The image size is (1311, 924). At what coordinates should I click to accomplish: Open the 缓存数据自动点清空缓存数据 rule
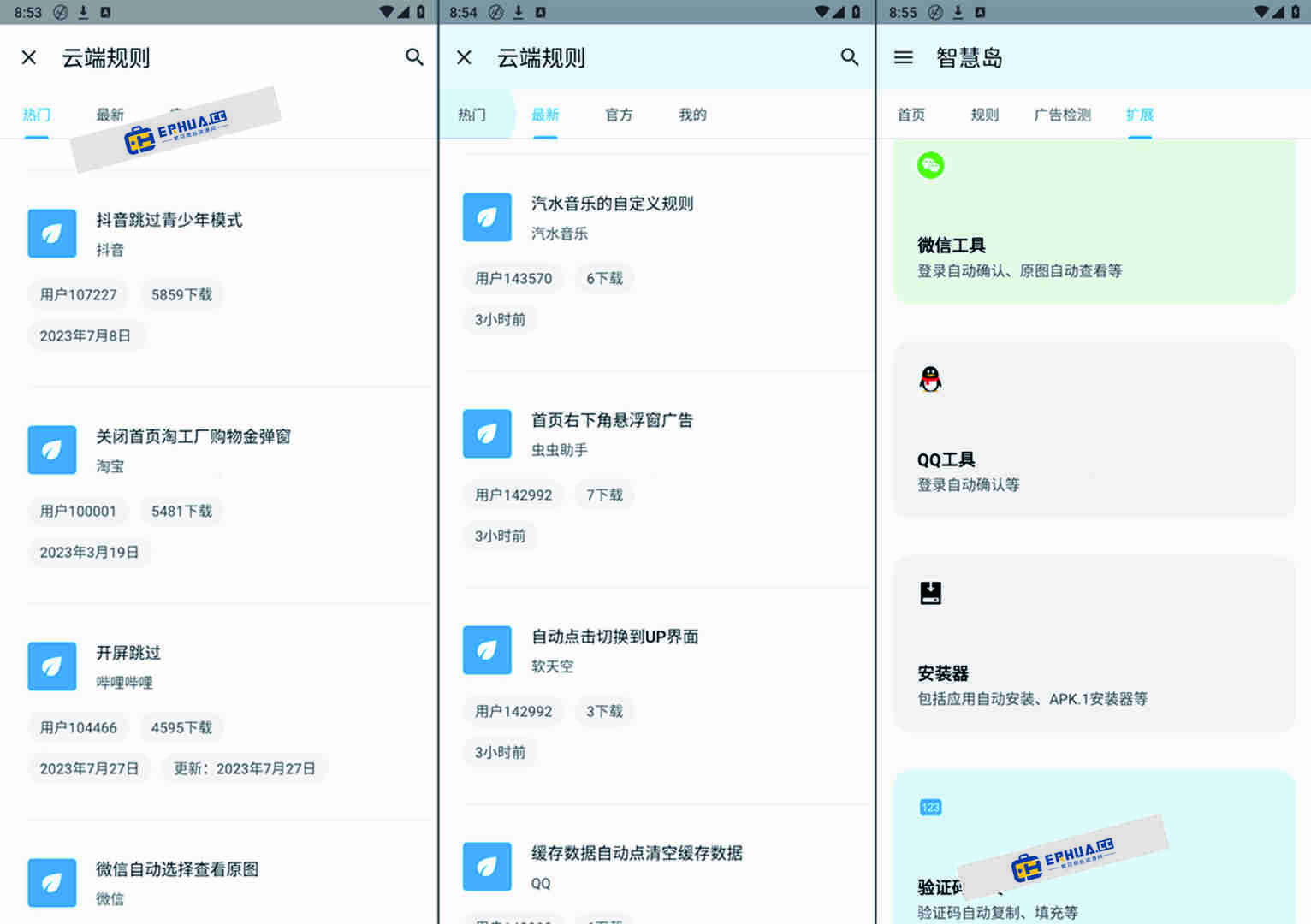(637, 854)
